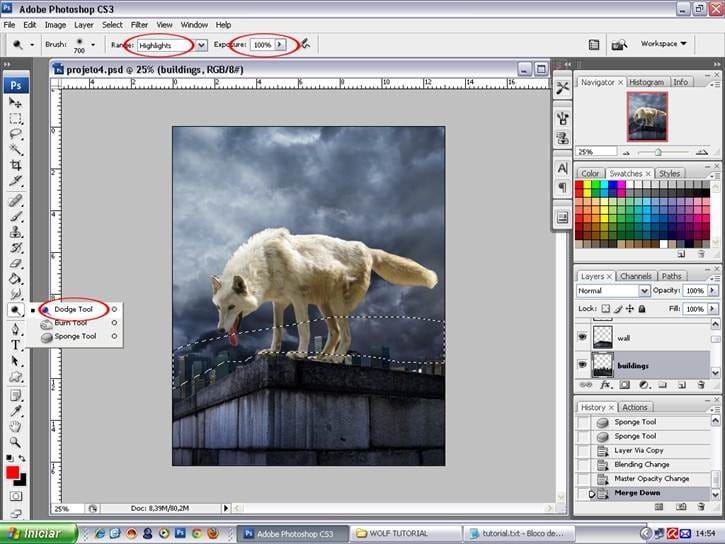Set the red foreground color swatch
The width and height of the screenshot is (725, 544).
[12, 472]
